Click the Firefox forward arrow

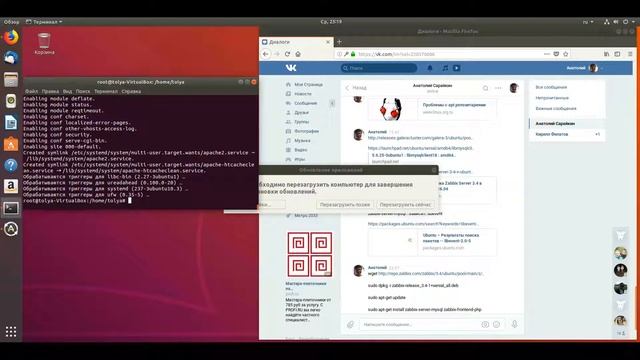click(x=277, y=54)
